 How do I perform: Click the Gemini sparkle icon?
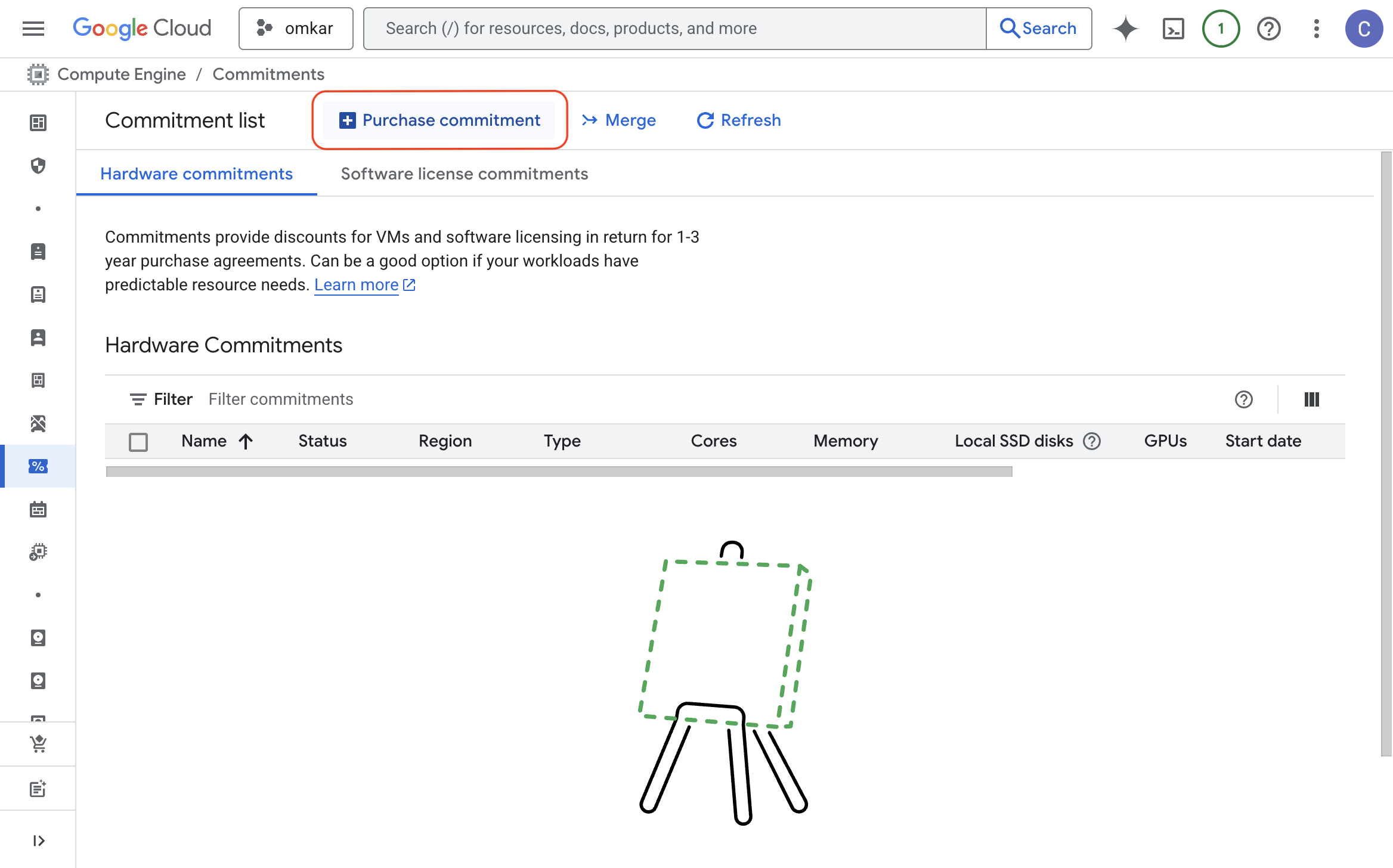(1125, 29)
